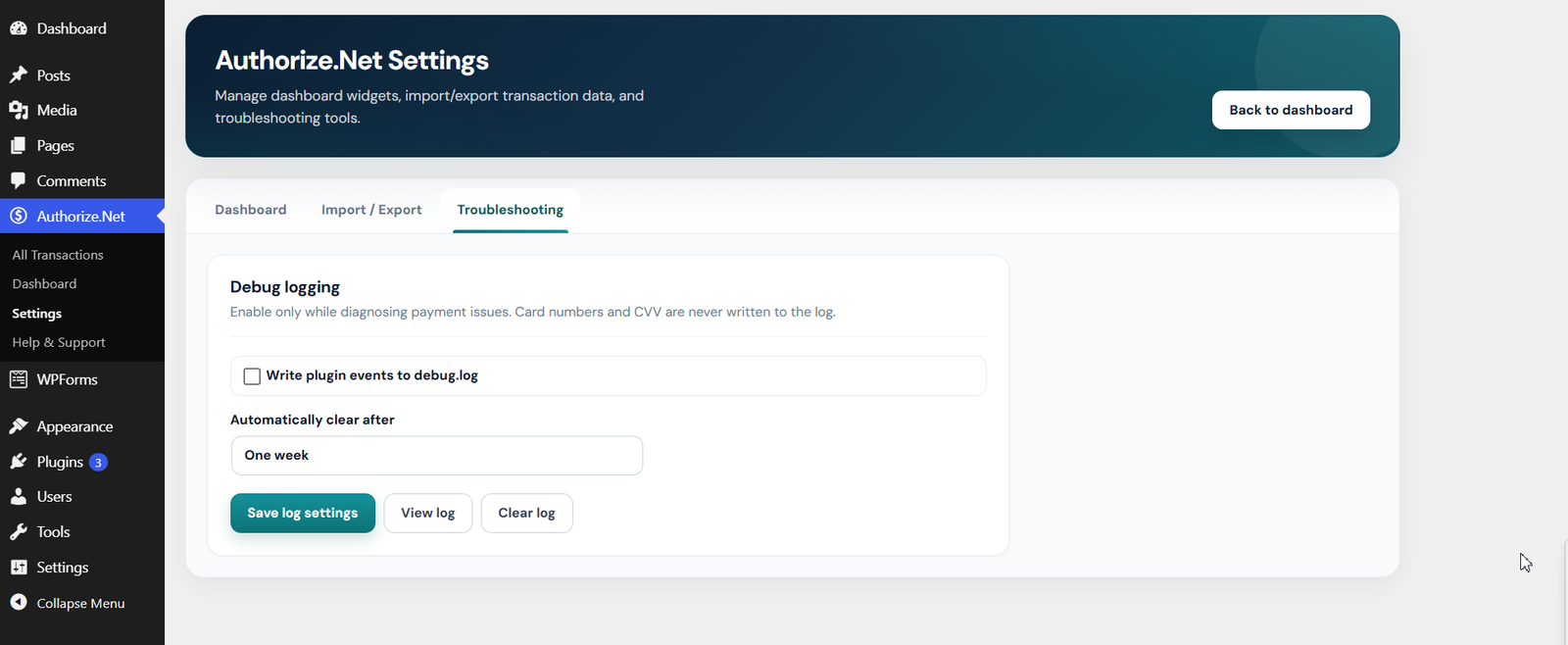1568x645 pixels.
Task: Enable Write plugin events to debug.log checkbox
Action: (x=252, y=376)
